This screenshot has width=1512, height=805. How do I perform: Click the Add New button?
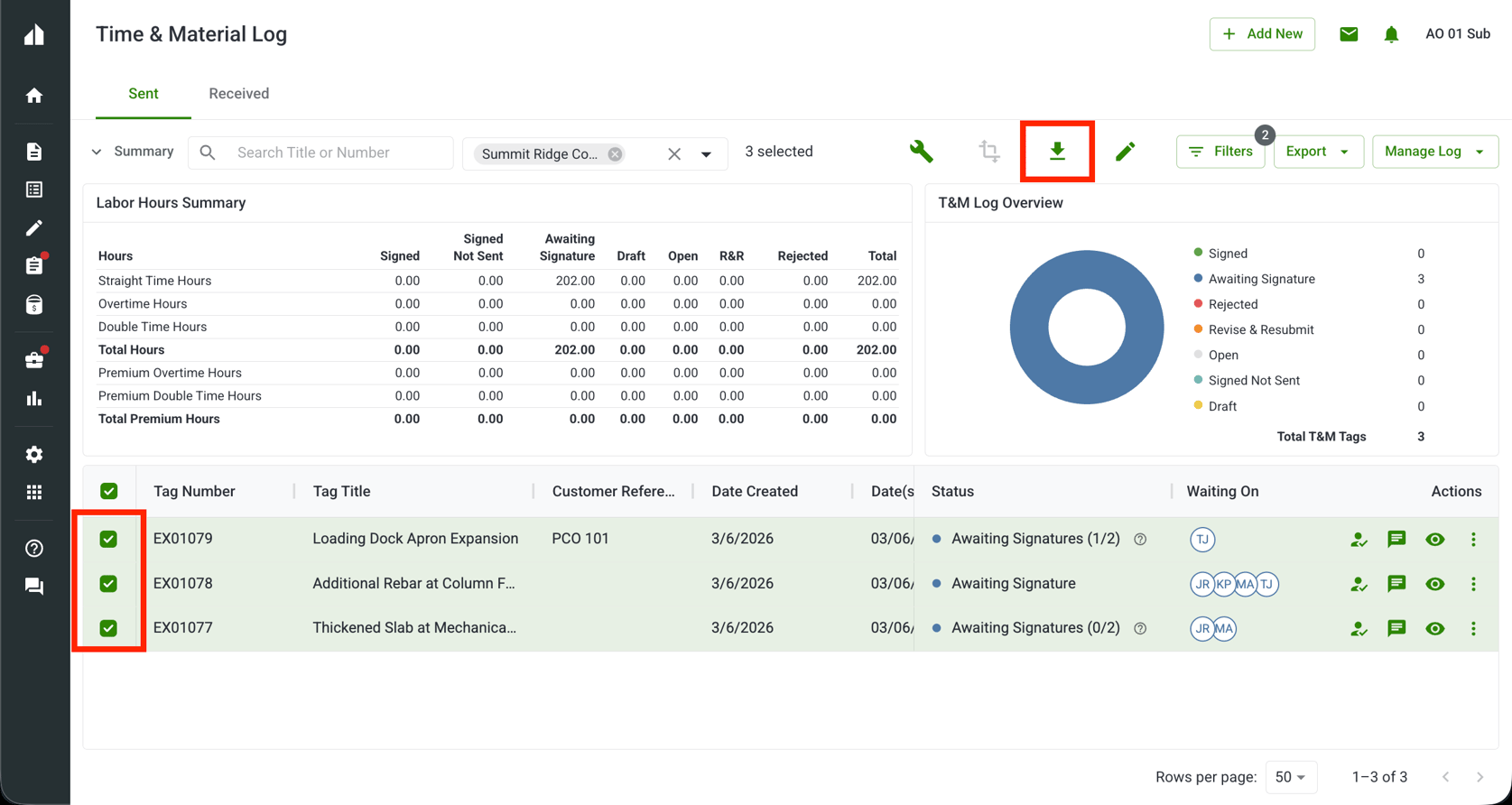[1262, 34]
